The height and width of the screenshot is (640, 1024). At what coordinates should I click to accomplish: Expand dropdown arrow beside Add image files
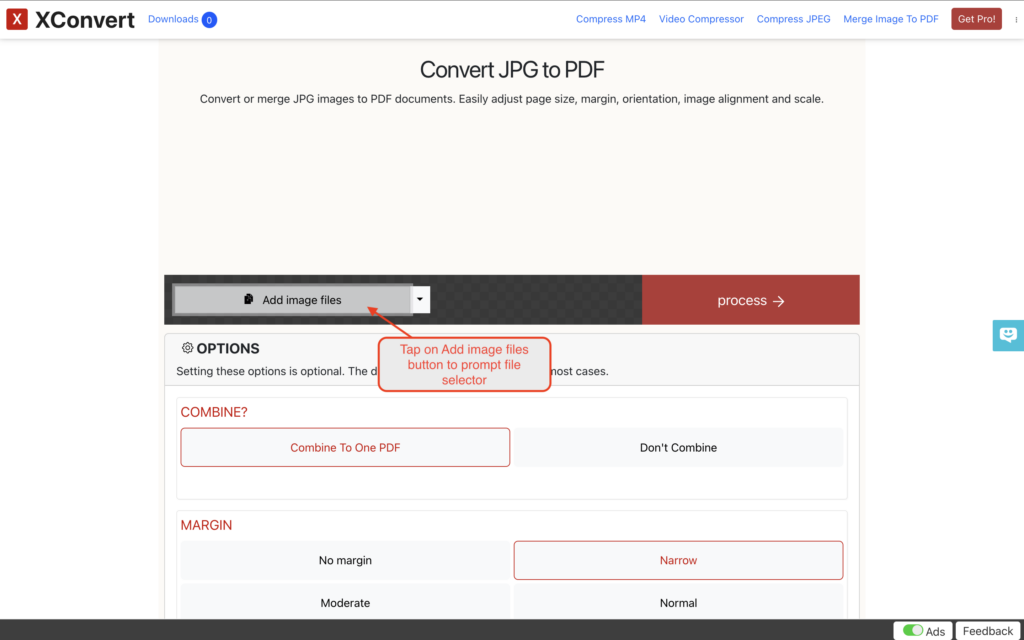pyautogui.click(x=421, y=299)
